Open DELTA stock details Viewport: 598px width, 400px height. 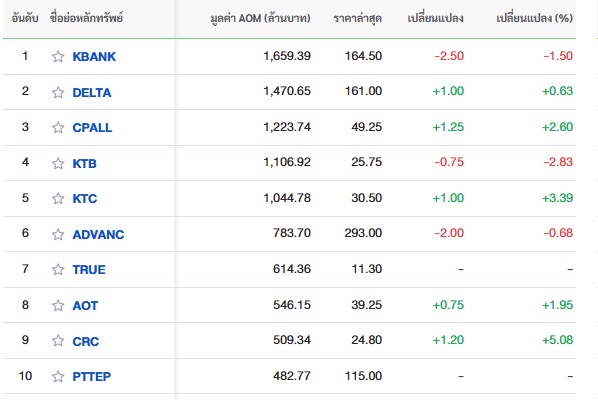pyautogui.click(x=92, y=92)
